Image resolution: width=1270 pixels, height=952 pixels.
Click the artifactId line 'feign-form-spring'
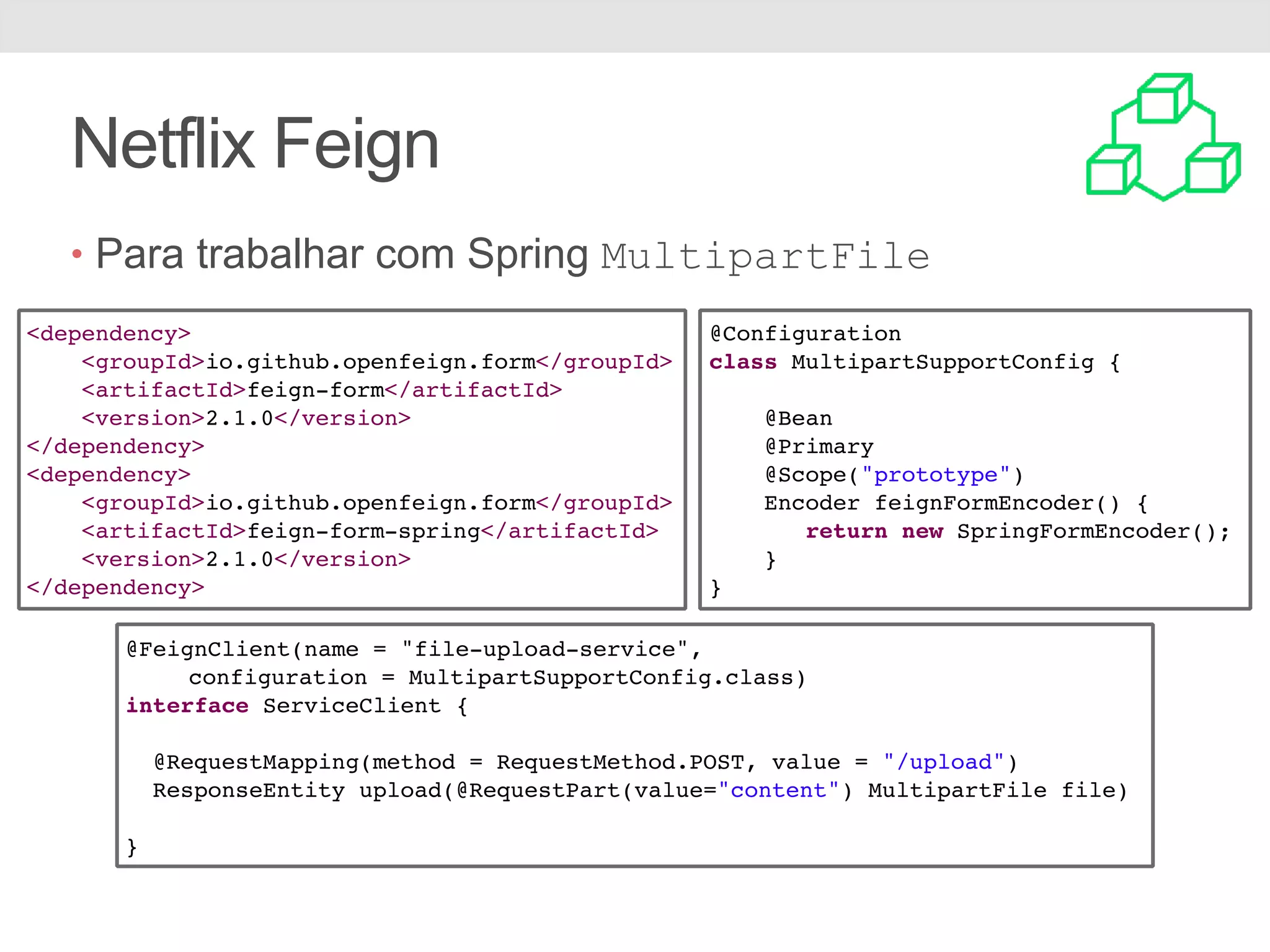coord(370,531)
